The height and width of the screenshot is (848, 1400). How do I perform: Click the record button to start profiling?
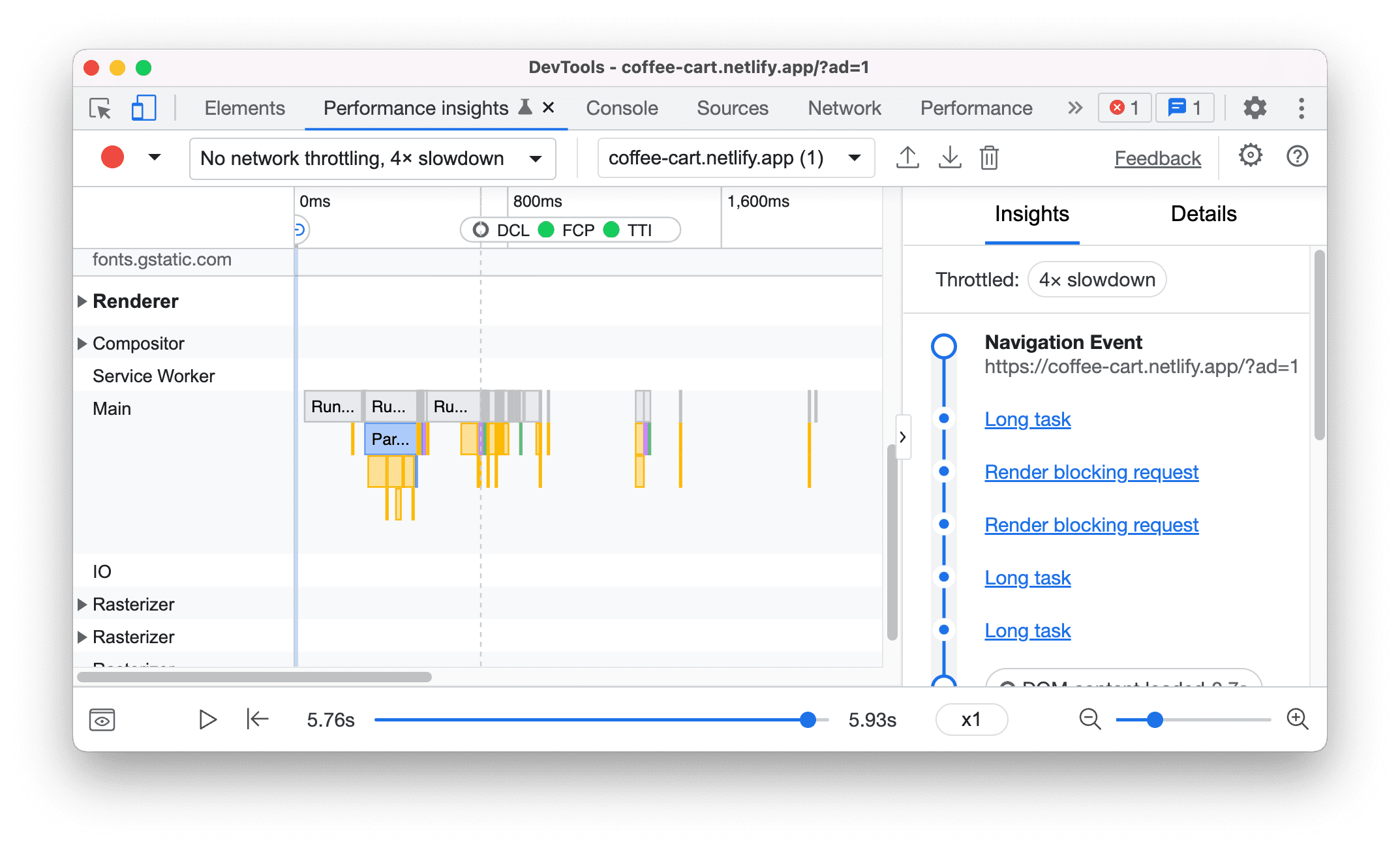pos(111,157)
